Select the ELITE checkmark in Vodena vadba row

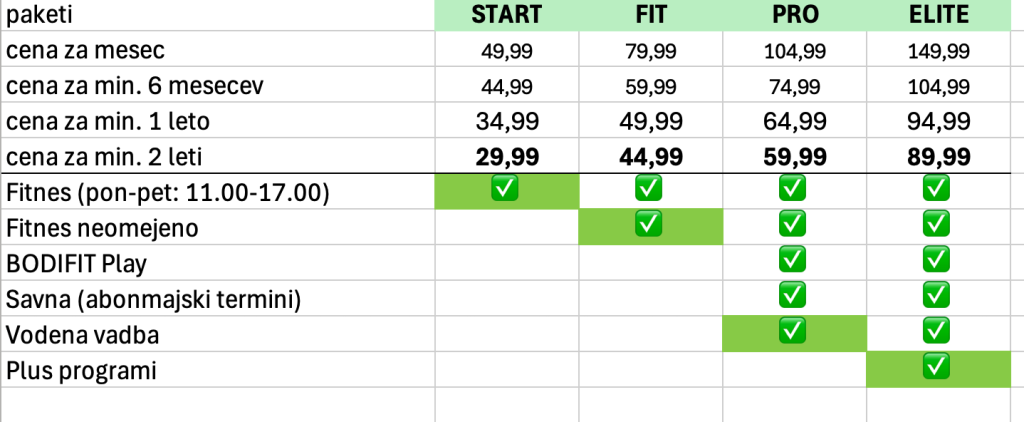pos(937,332)
